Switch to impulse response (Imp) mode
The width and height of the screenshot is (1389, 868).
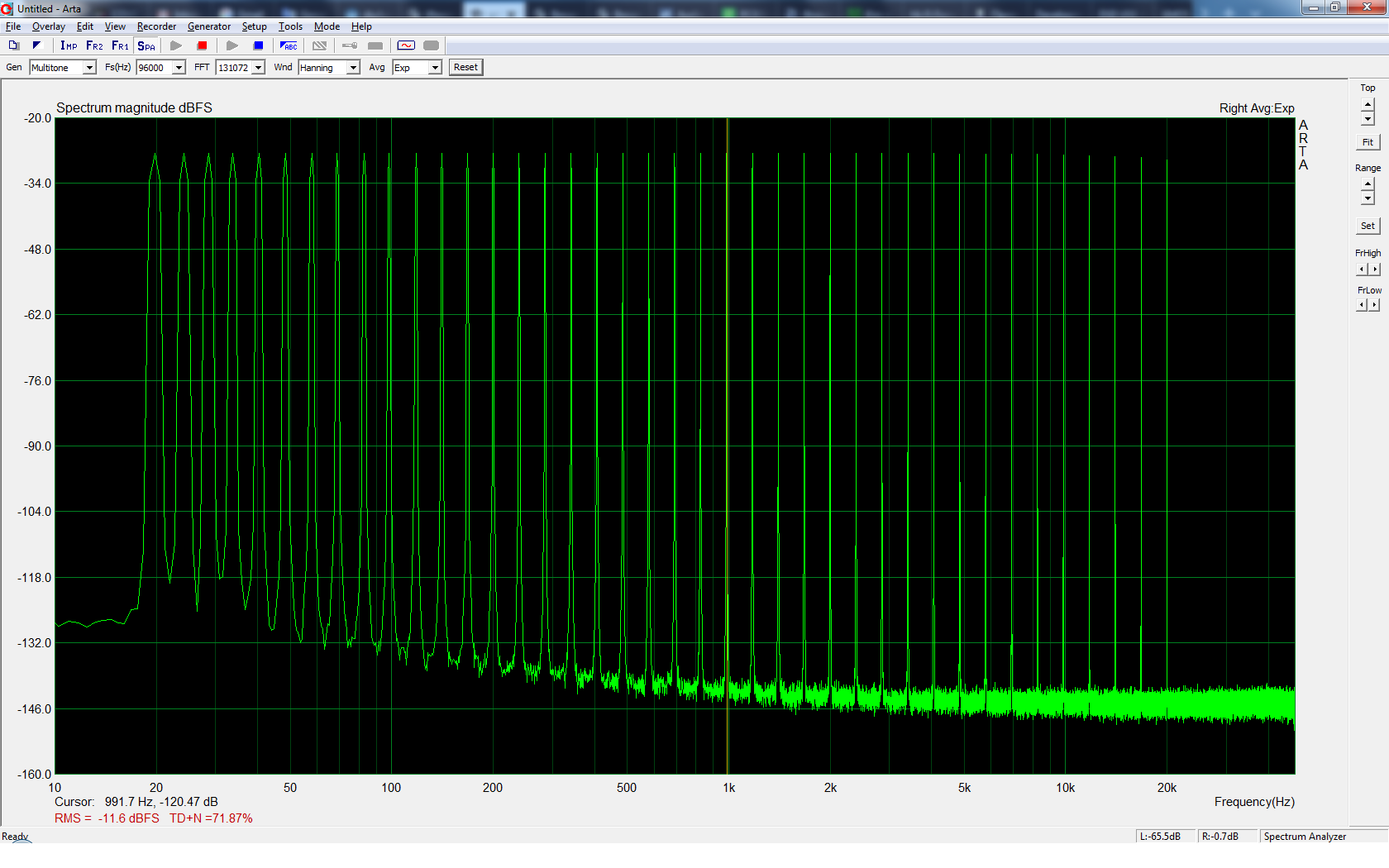[69, 45]
